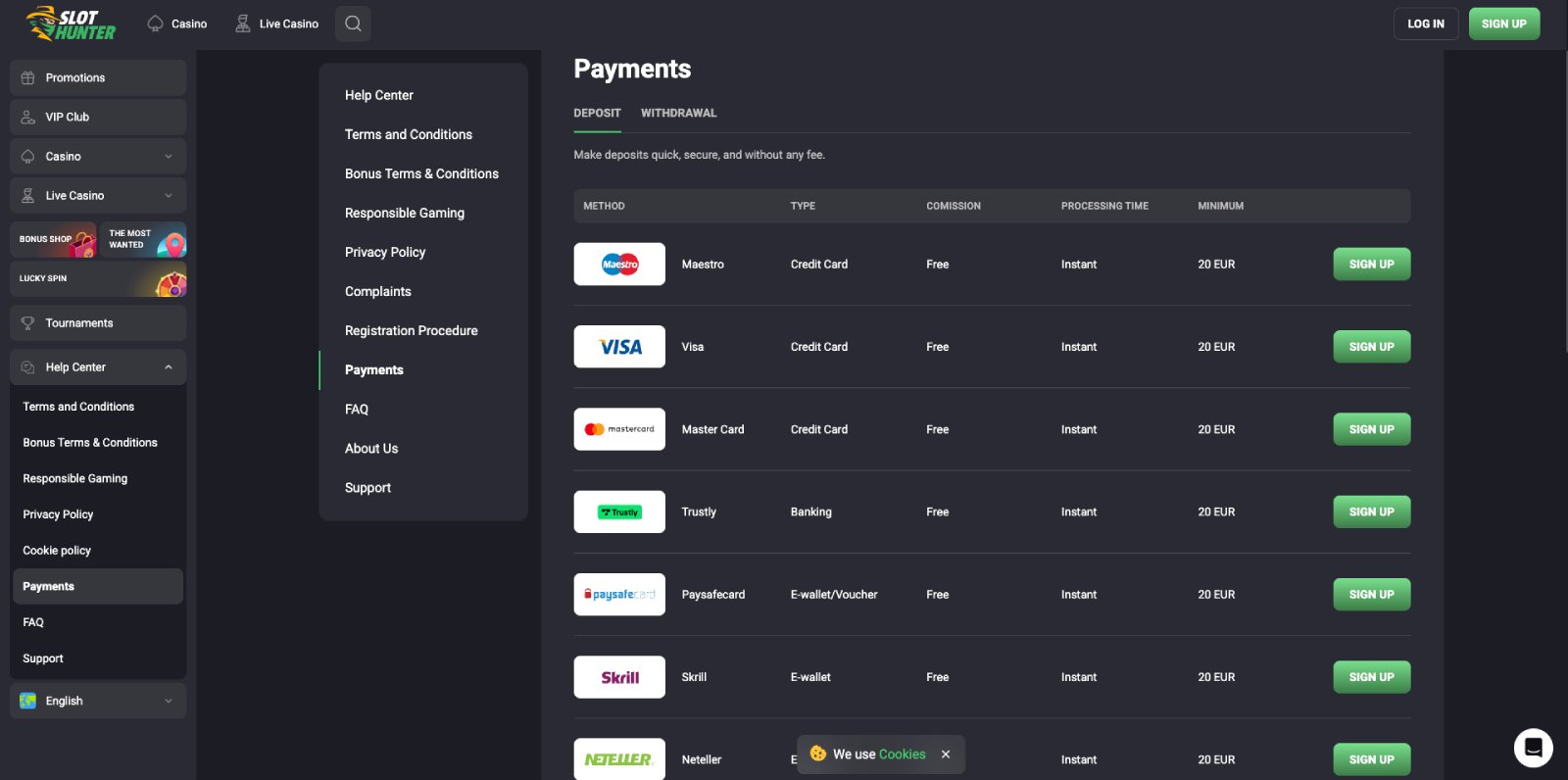This screenshot has height=780, width=1568.
Task: Click the Log In button
Action: (1426, 24)
